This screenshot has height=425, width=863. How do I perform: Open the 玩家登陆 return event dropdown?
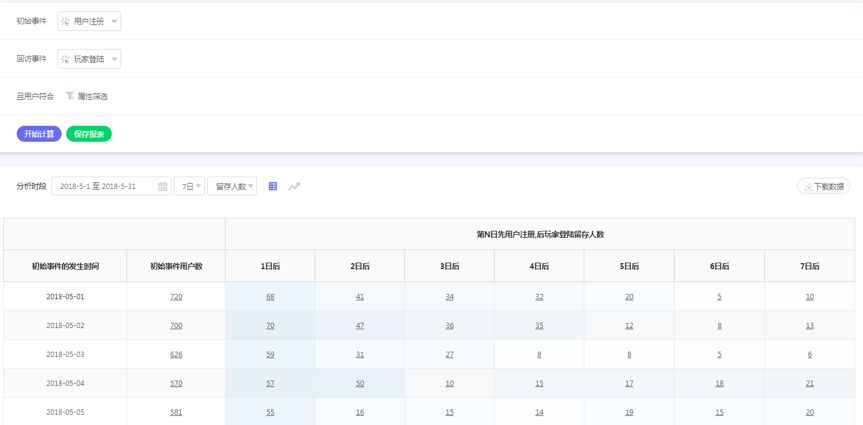89,59
